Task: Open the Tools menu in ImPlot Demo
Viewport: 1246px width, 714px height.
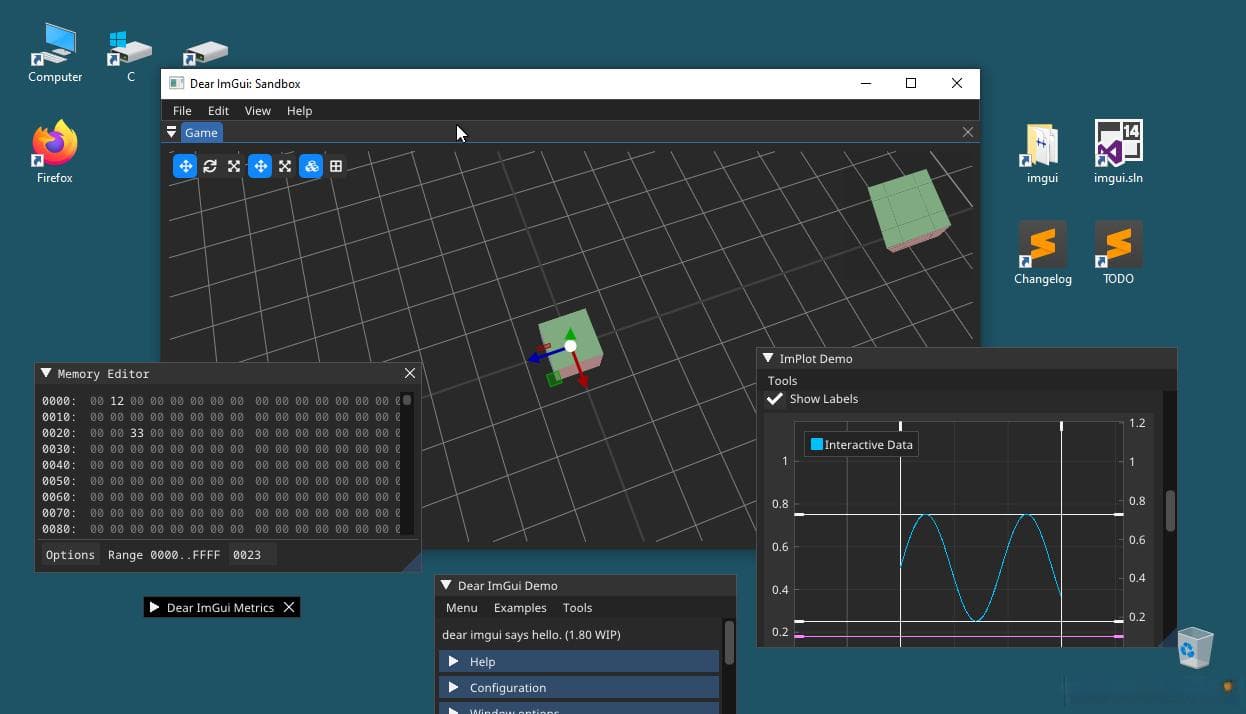Action: coord(782,380)
